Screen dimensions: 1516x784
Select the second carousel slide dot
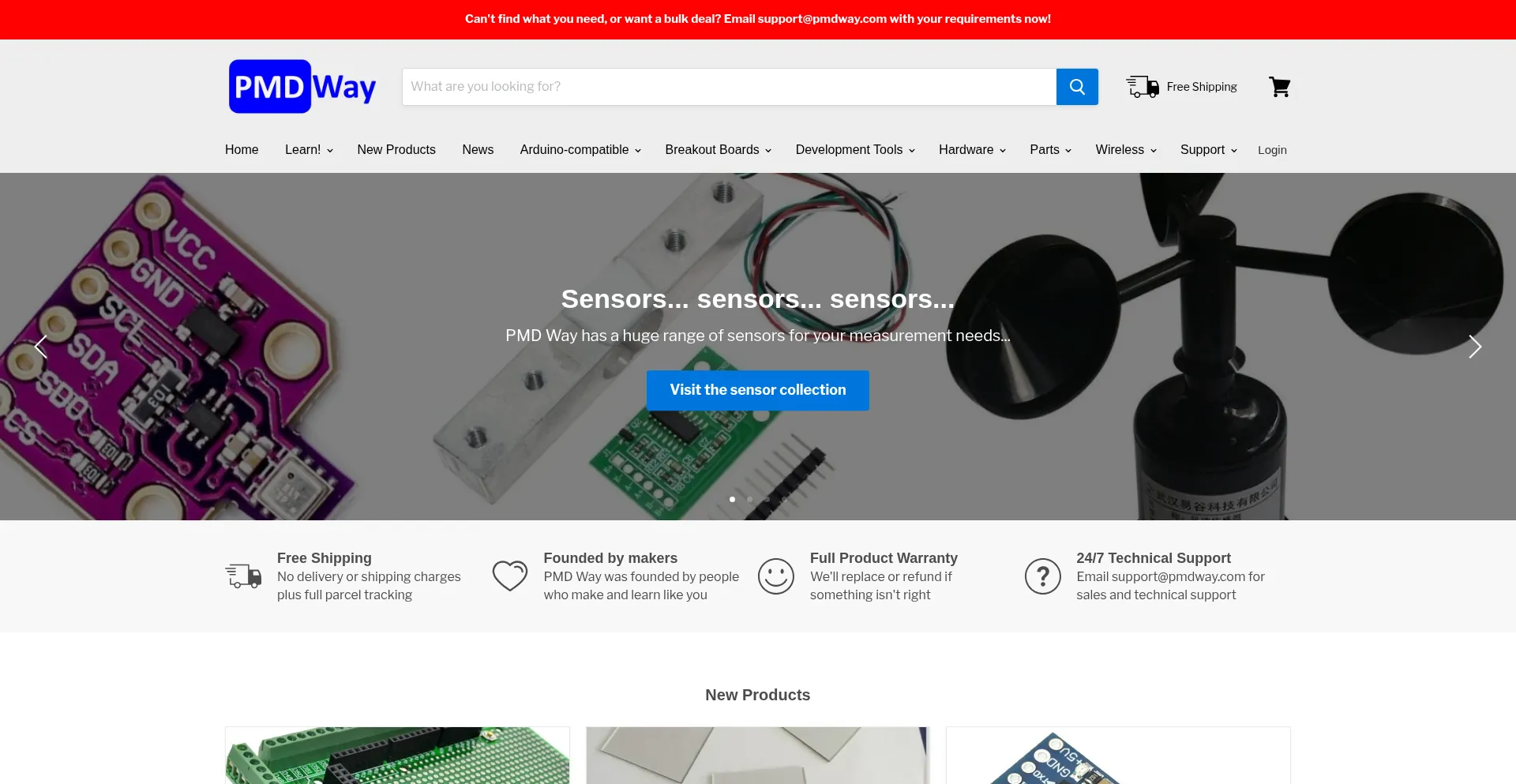click(749, 499)
